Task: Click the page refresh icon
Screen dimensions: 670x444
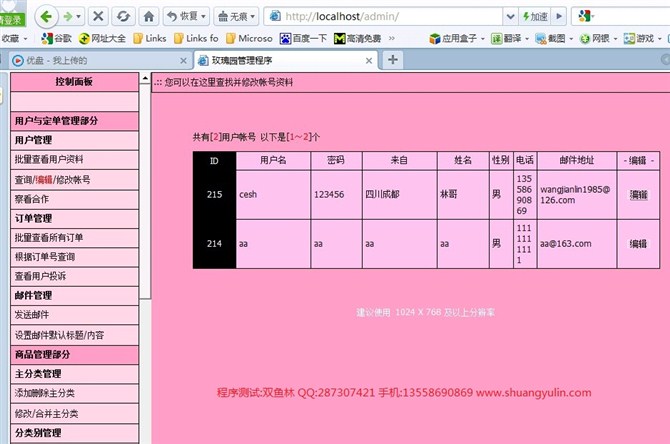Action: coord(123,17)
